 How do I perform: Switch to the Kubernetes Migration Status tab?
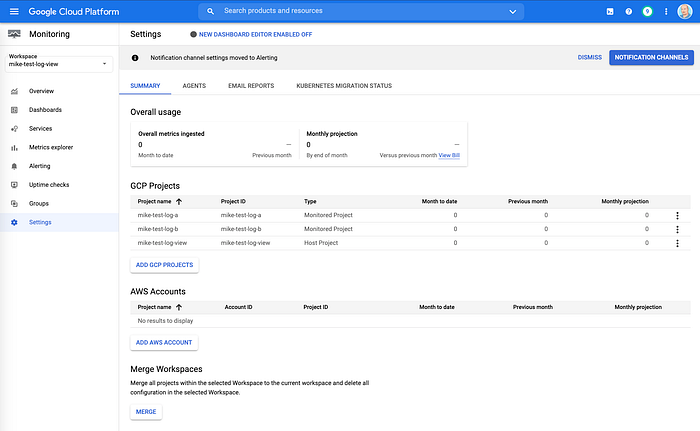tap(344, 86)
